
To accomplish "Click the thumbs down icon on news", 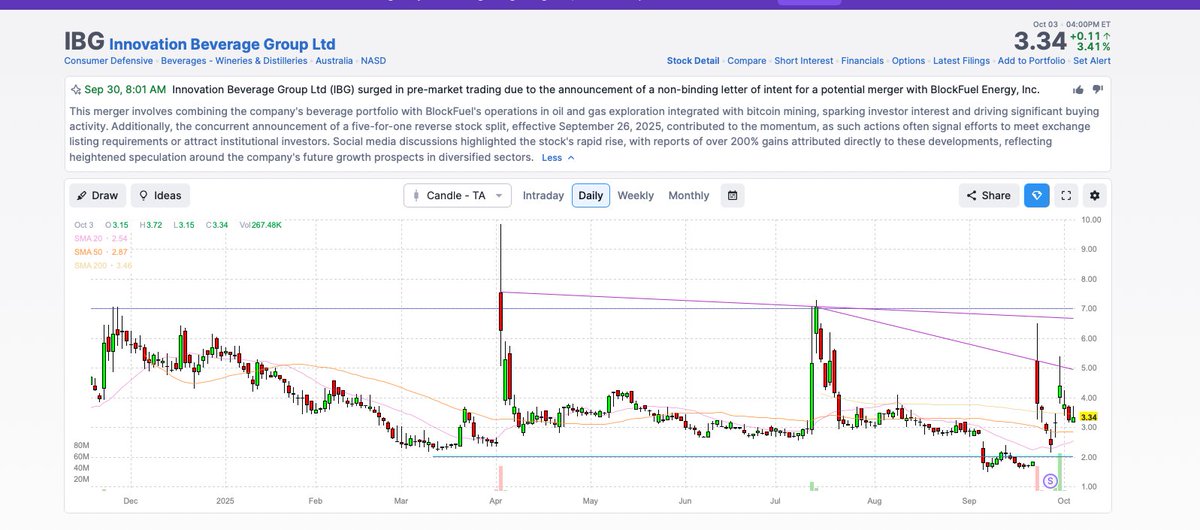I will click(1097, 89).
